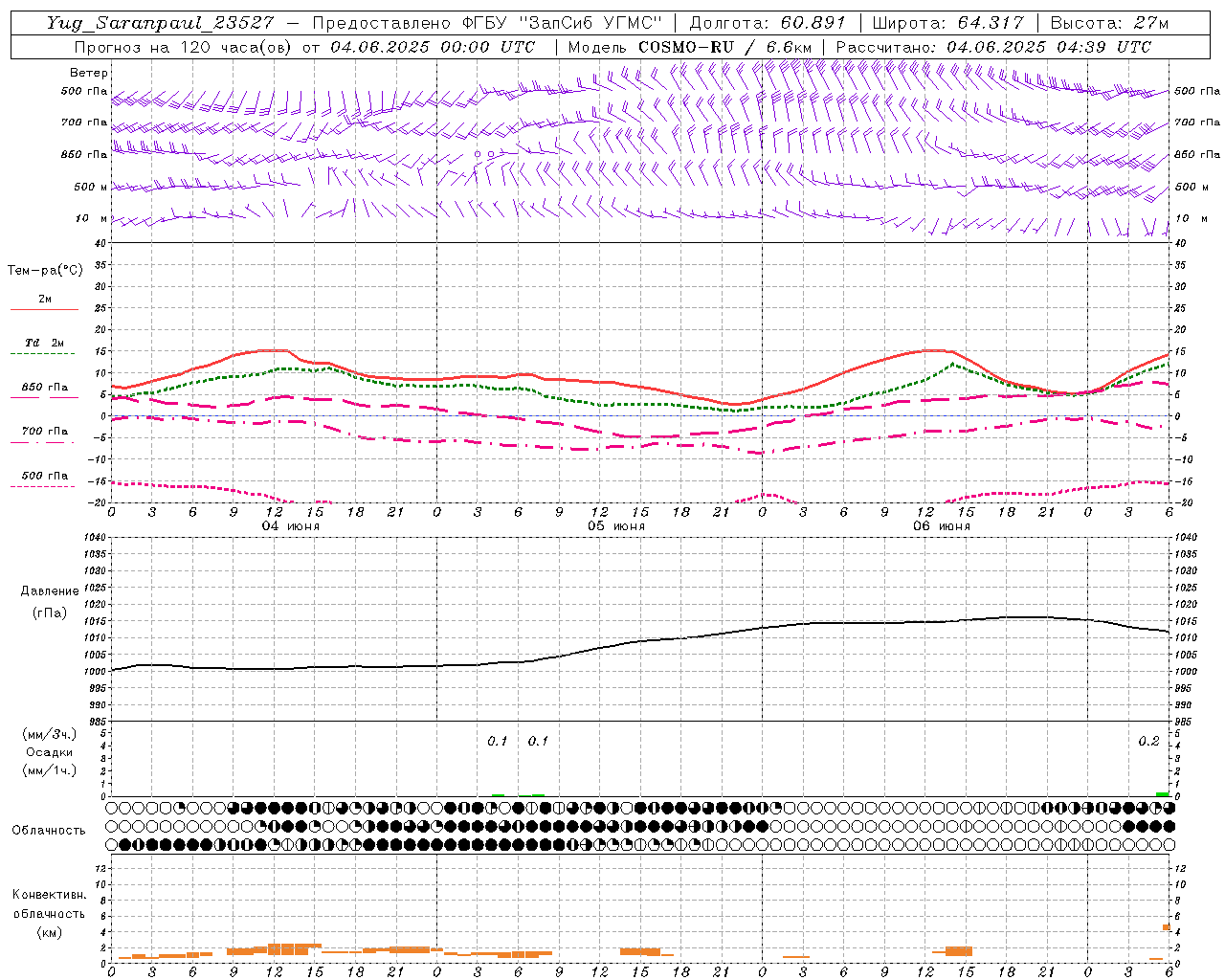Select the elevation text Высота: 27м
Screen dimensions: 1225x980
pyautogui.click(x=1109, y=23)
